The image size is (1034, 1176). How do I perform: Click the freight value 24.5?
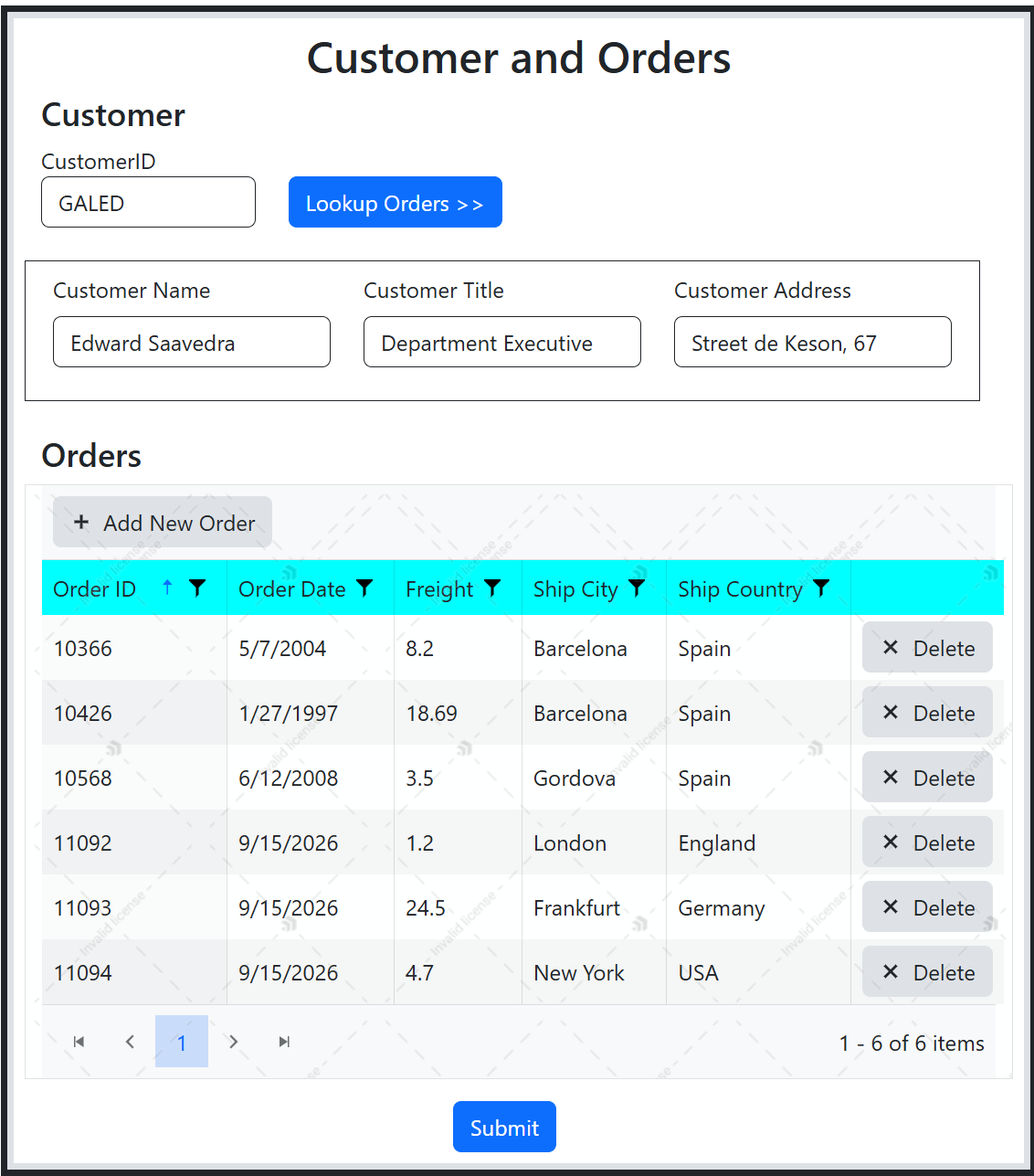point(426,908)
